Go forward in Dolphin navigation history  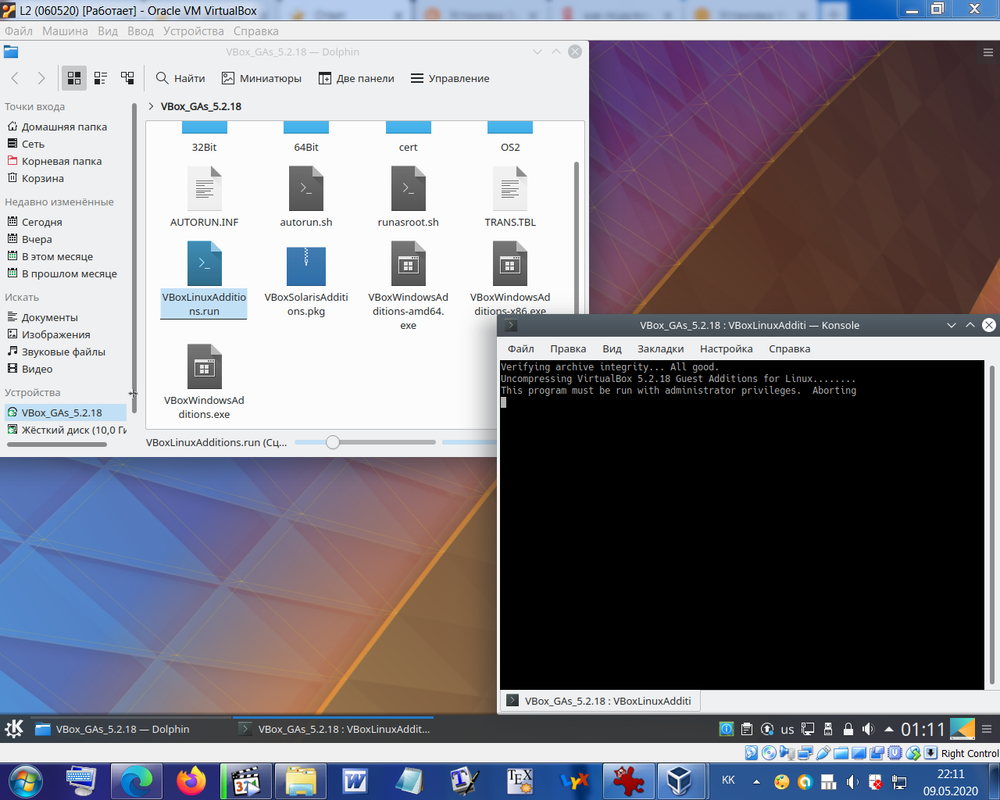[x=41, y=78]
